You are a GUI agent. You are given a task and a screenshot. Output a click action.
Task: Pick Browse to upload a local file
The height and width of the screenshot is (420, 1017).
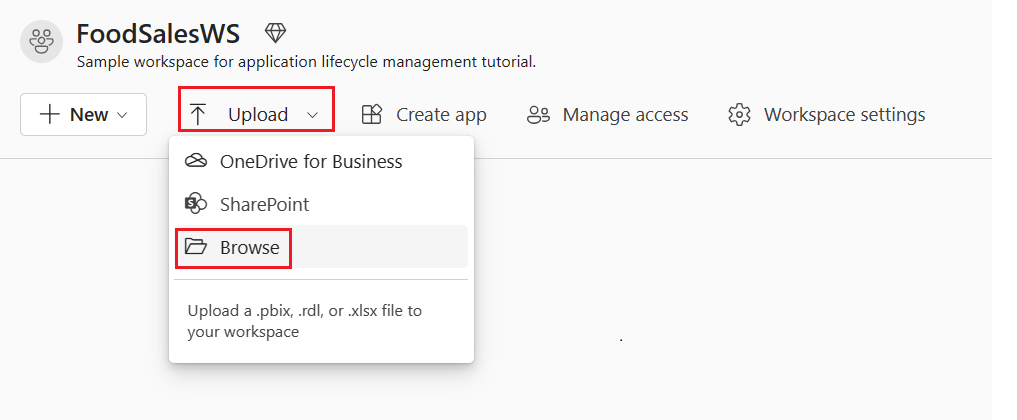point(249,247)
